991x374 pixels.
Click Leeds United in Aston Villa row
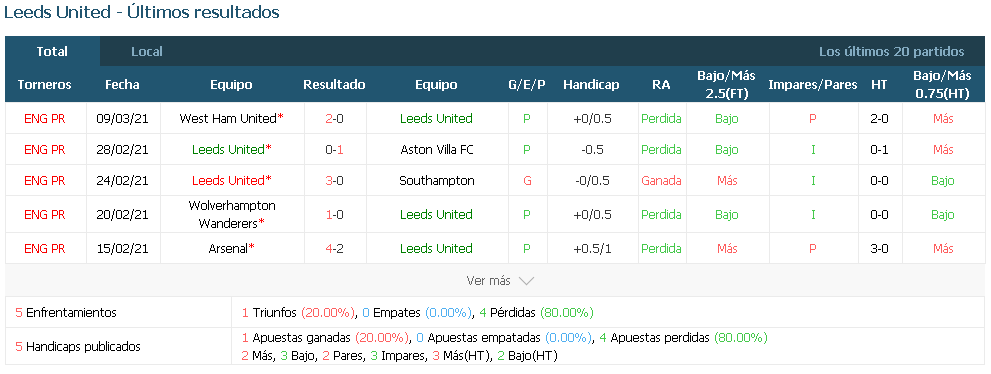pyautogui.click(x=228, y=150)
